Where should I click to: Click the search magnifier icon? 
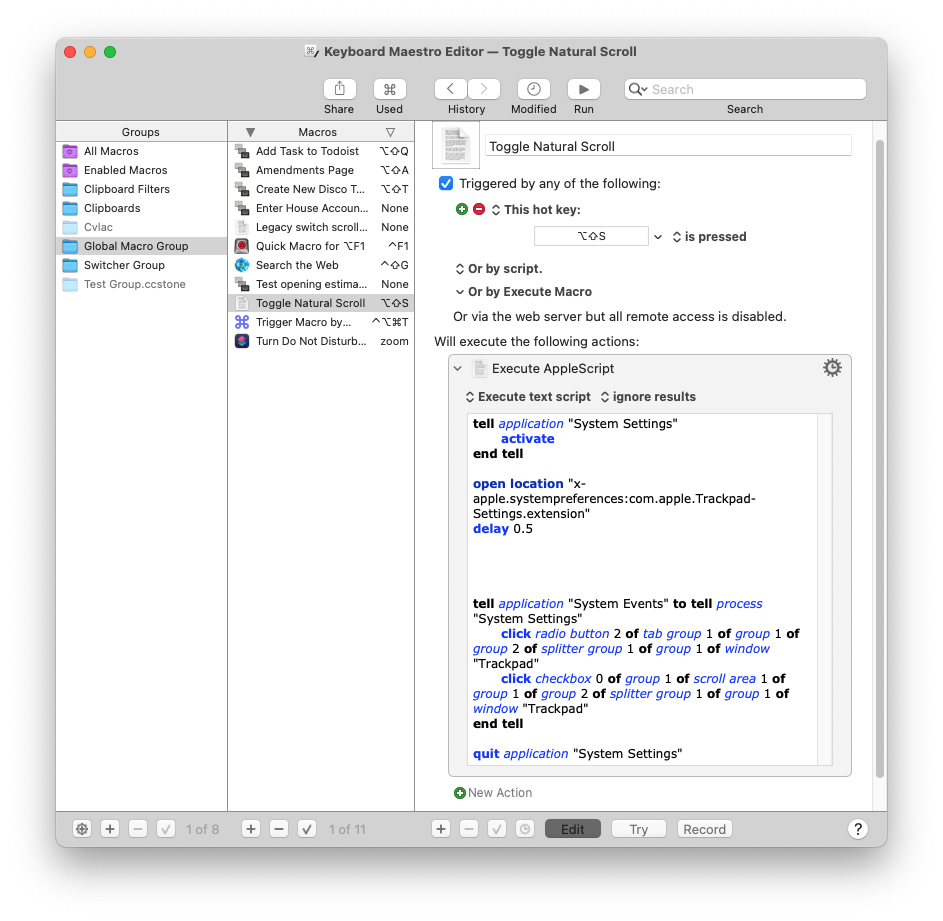637,89
